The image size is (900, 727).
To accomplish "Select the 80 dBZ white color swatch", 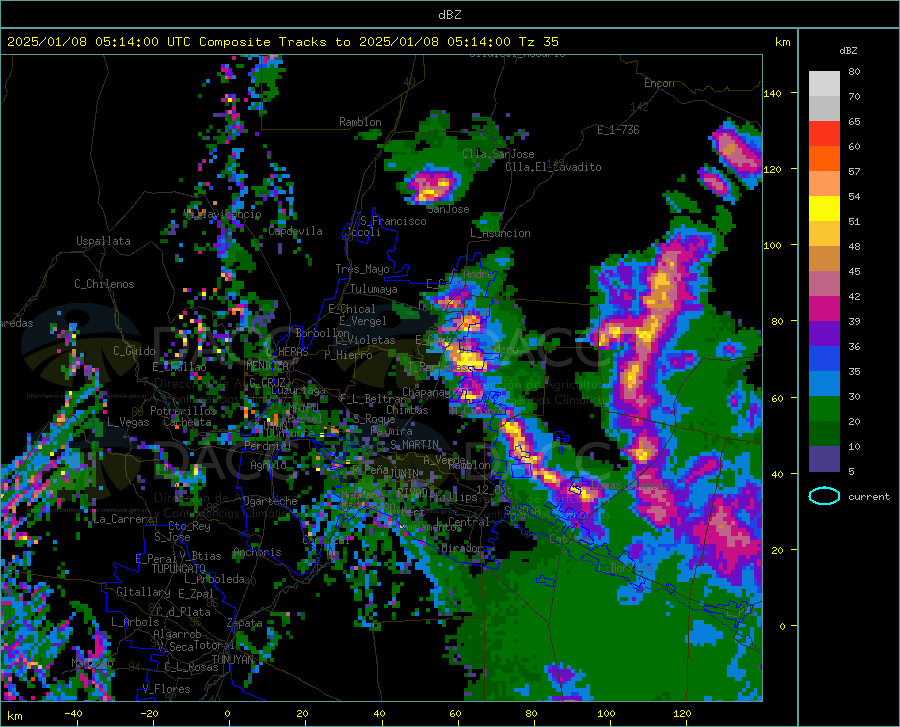I will 824,83.
